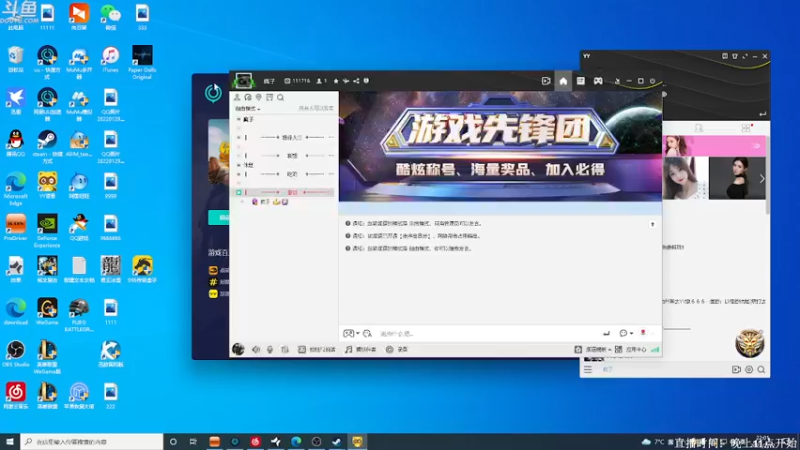Image resolution: width=800 pixels, height=450 pixels.
Task: Open Task View on the taskbar
Action: 193,441
